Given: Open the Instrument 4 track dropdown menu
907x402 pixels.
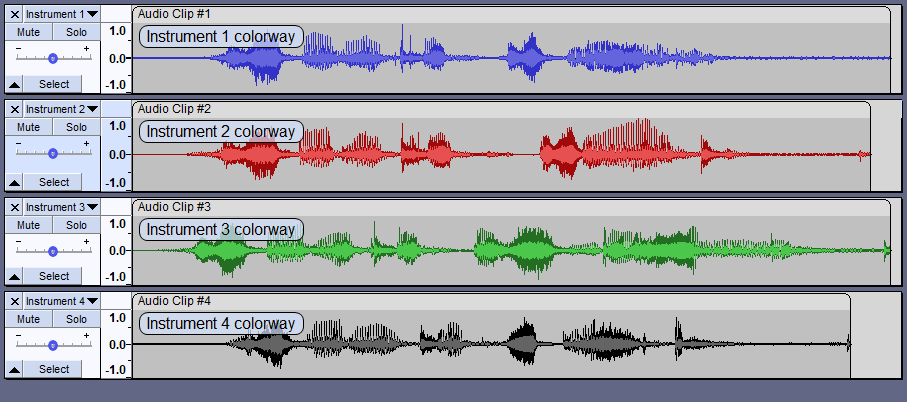Looking at the screenshot, I should click(62, 301).
